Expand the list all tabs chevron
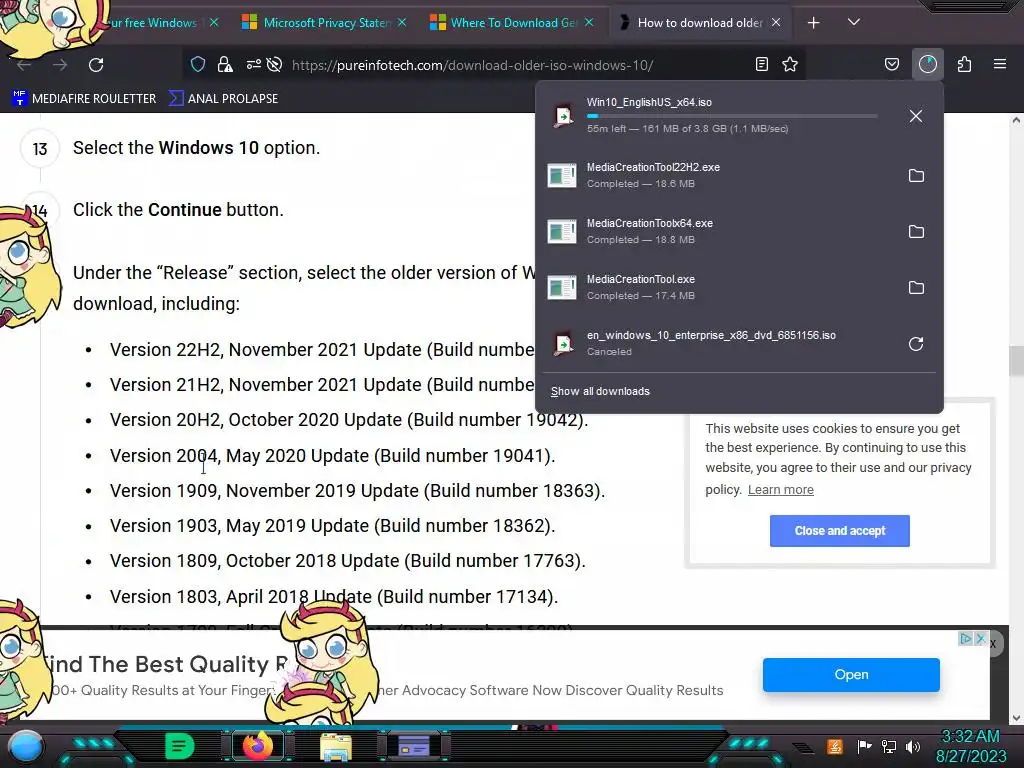This screenshot has height=768, width=1024. point(854,22)
